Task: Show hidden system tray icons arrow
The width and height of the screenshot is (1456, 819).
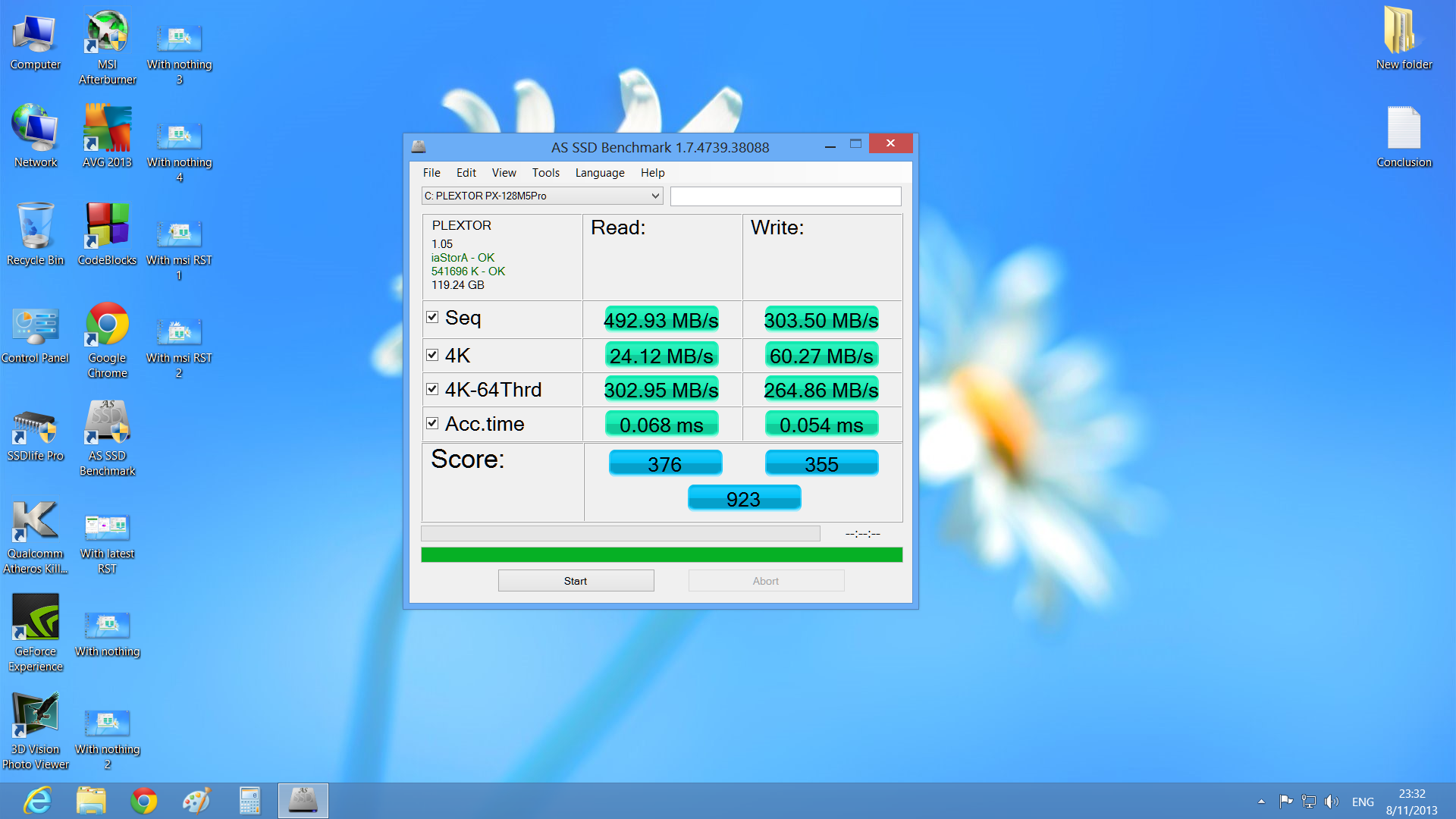Action: click(1261, 802)
